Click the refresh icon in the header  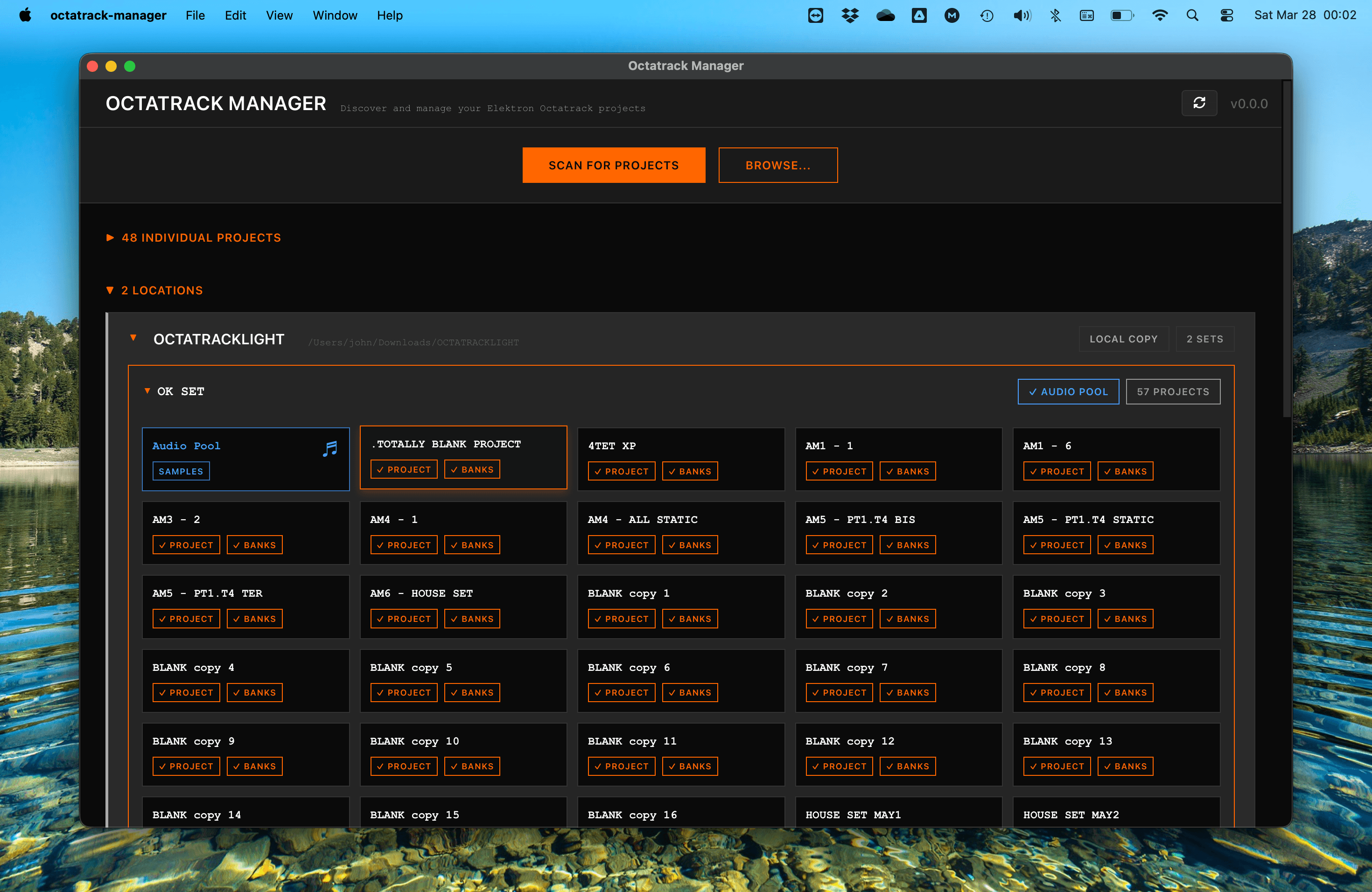click(x=1199, y=103)
